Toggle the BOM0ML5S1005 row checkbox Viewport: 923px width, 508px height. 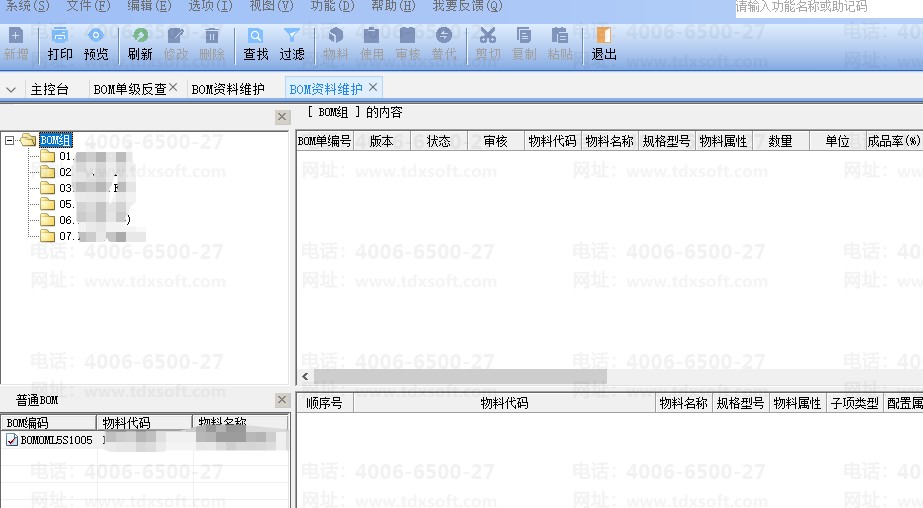click(12, 440)
